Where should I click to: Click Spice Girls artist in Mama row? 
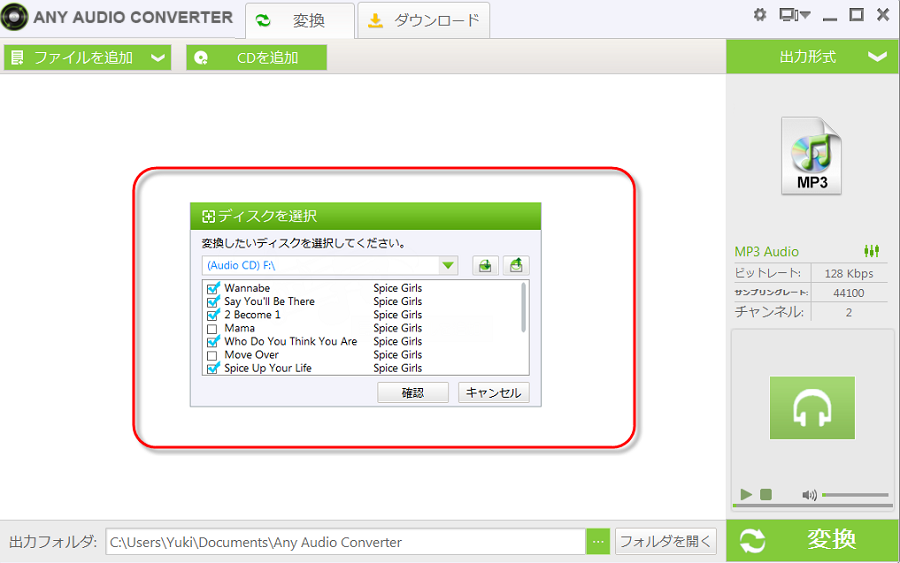point(397,328)
